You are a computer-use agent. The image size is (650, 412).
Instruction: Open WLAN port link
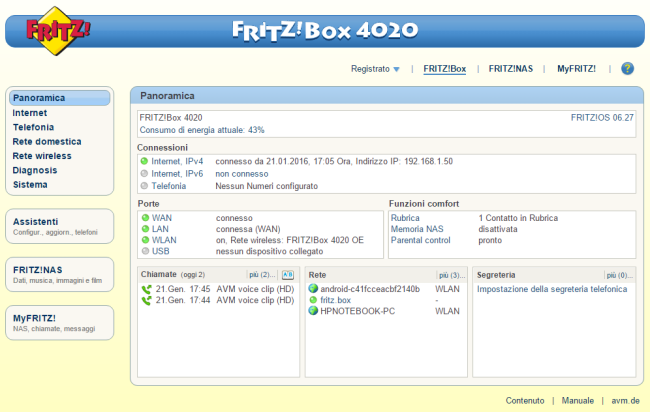coord(164,240)
